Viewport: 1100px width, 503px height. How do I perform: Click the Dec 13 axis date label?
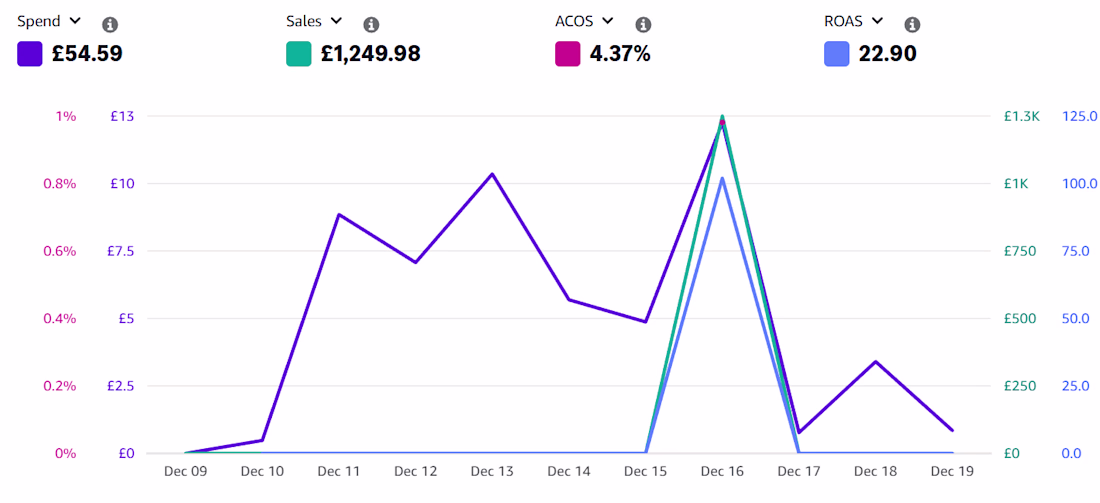pos(492,471)
